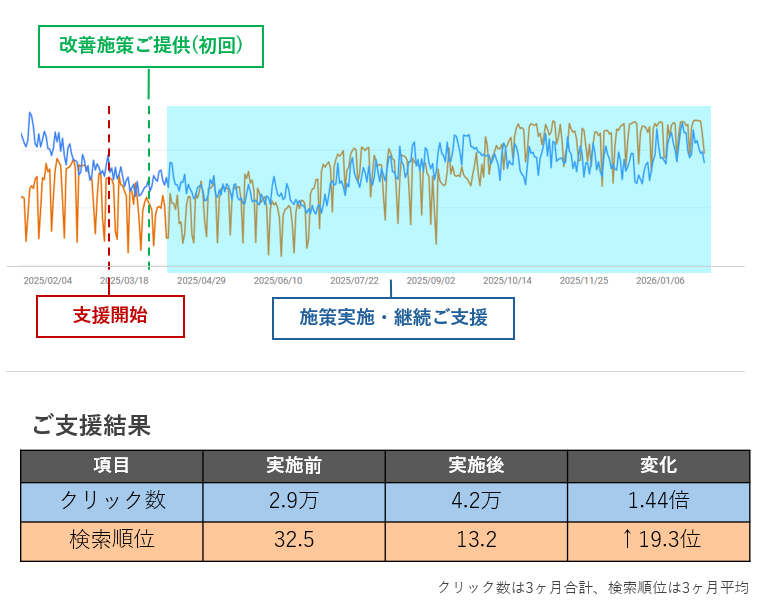Click the 2025/11/25 date axis label

(583, 281)
